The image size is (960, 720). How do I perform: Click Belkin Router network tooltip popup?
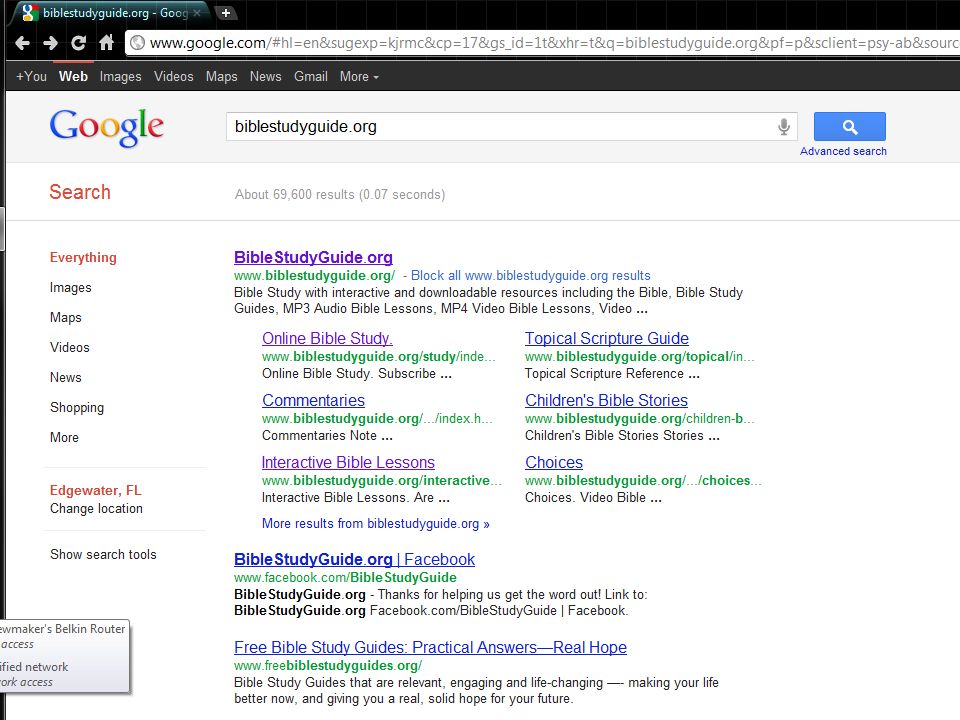tap(64, 656)
